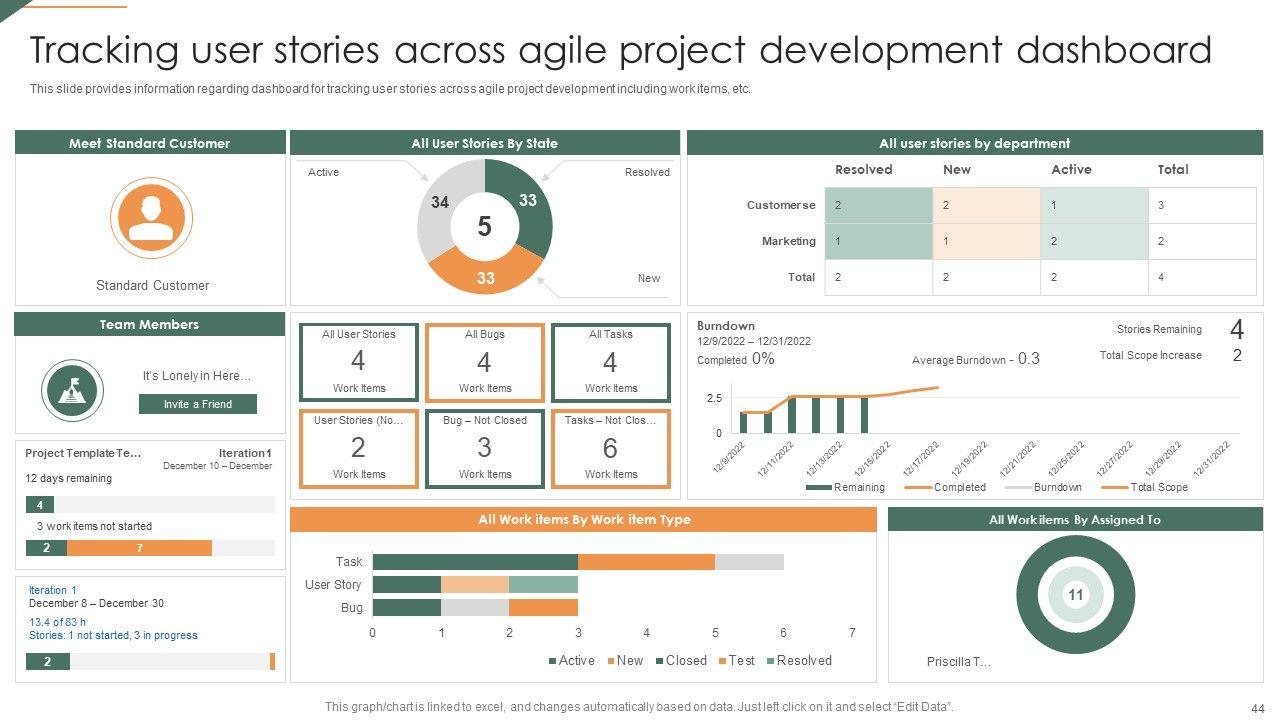Open the All Bugs work items tile
This screenshot has width=1280, height=720.
(485, 361)
